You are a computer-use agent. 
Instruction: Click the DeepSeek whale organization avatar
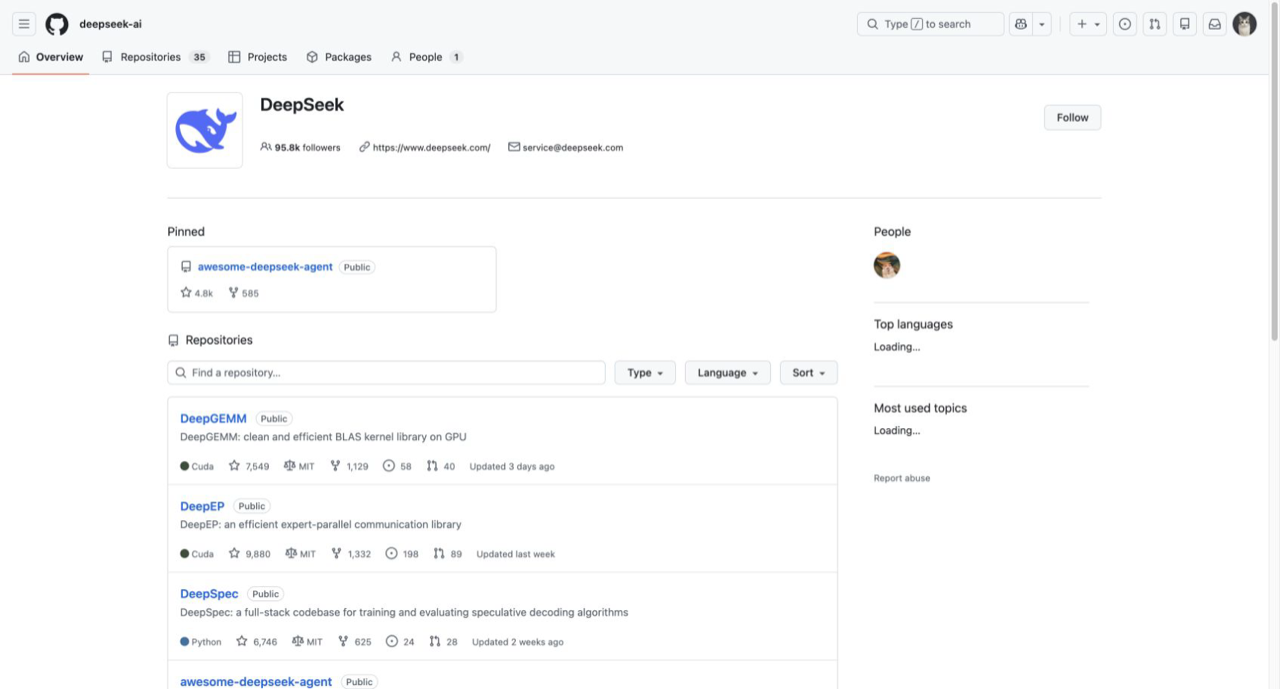click(205, 130)
